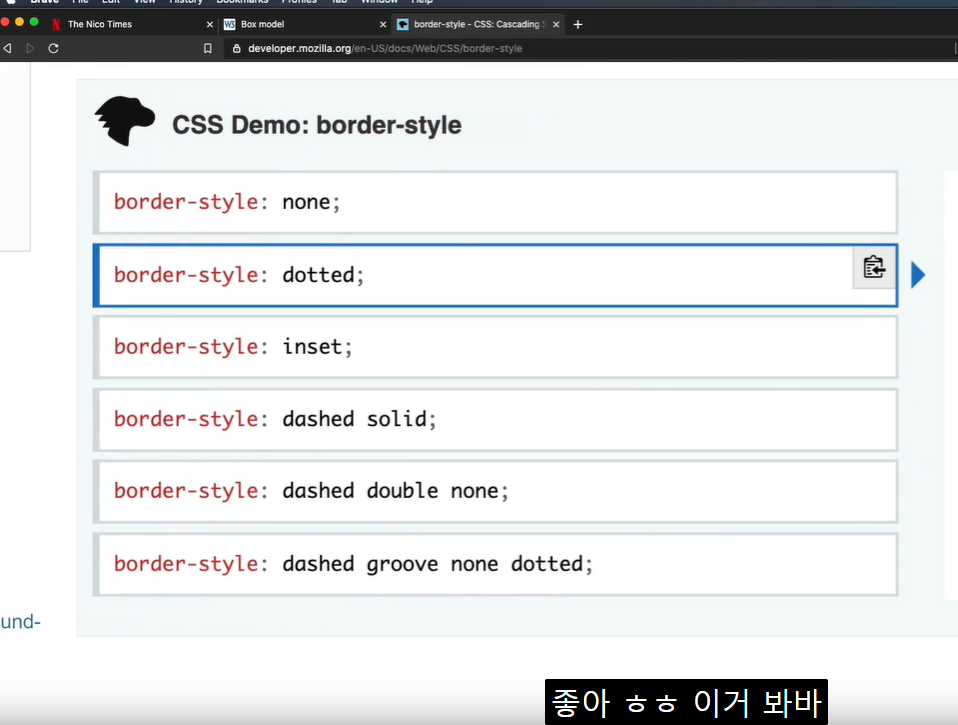958x725 pixels.
Task: Choose the border-style: none example
Action: click(x=495, y=202)
